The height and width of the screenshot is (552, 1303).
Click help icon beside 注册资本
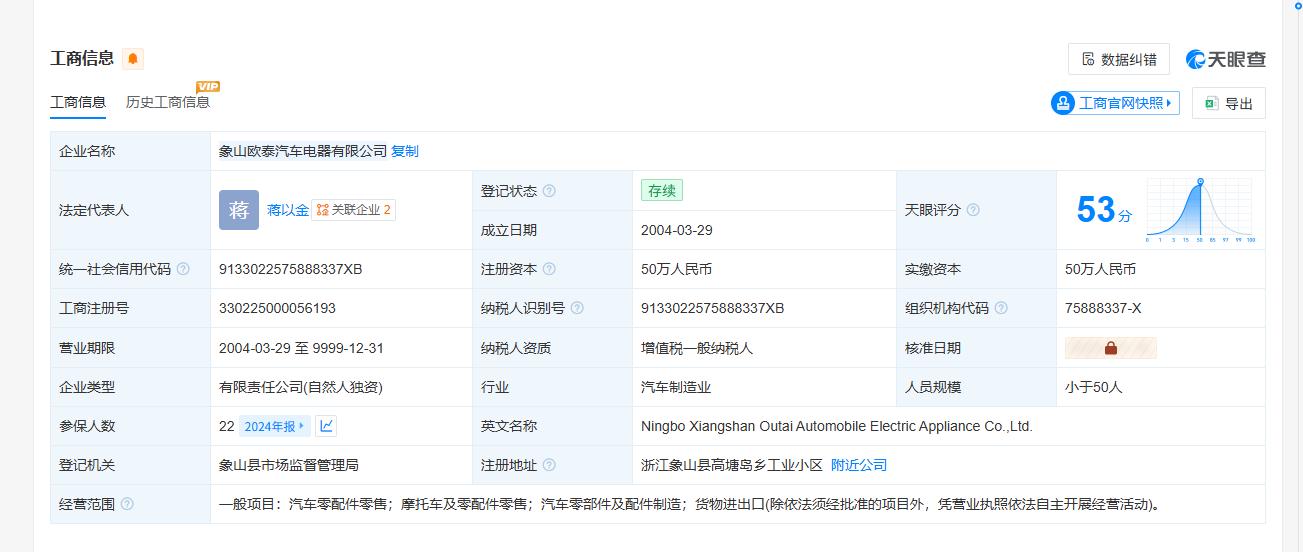click(549, 269)
